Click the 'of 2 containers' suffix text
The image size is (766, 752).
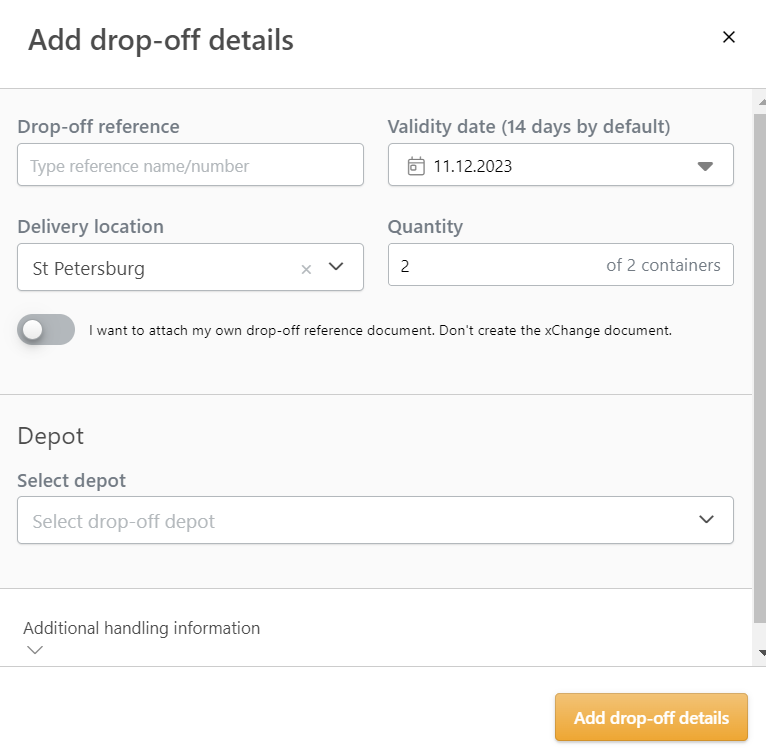pos(663,266)
